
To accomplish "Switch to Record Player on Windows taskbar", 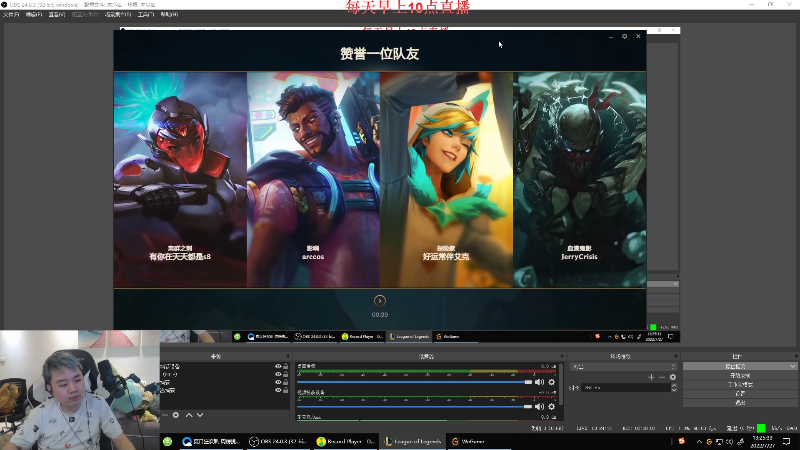I will [x=345, y=441].
